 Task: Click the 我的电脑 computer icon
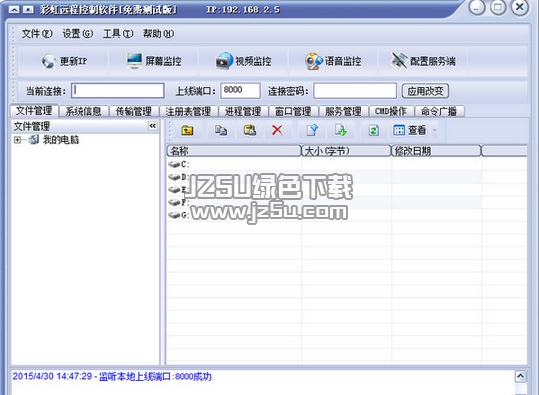click(34, 140)
